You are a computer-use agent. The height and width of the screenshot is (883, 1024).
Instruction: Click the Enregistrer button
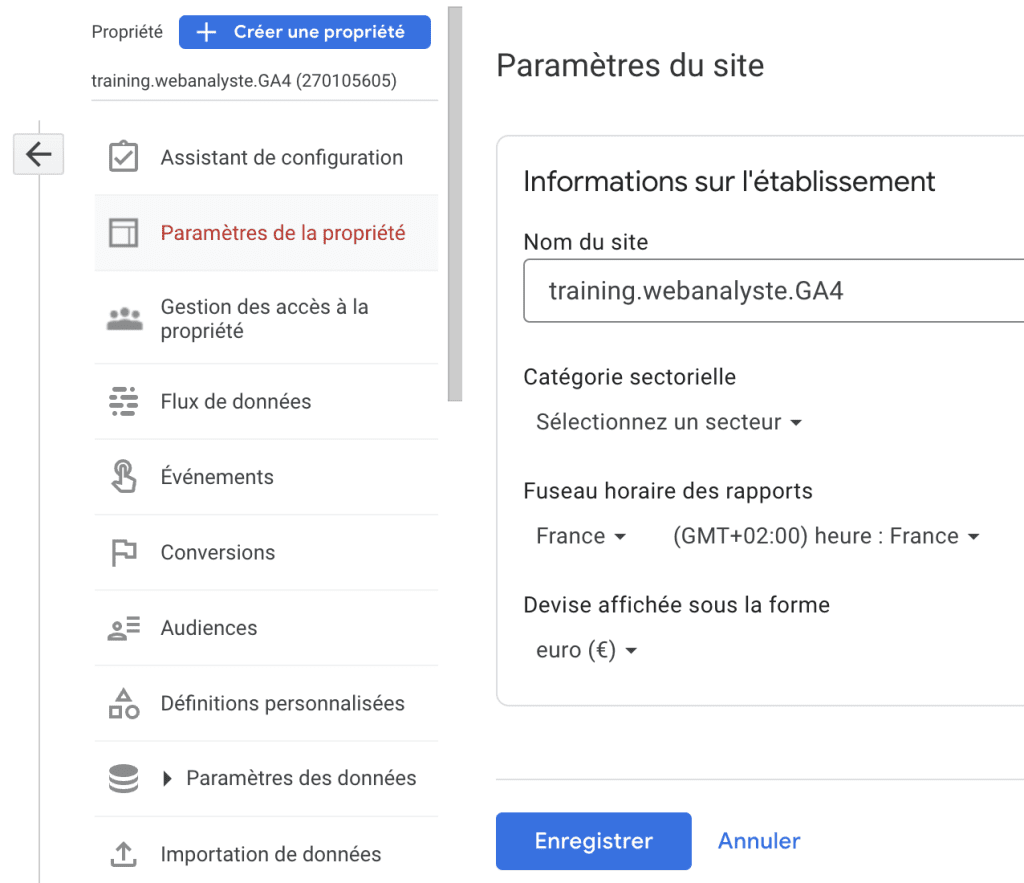[594, 841]
